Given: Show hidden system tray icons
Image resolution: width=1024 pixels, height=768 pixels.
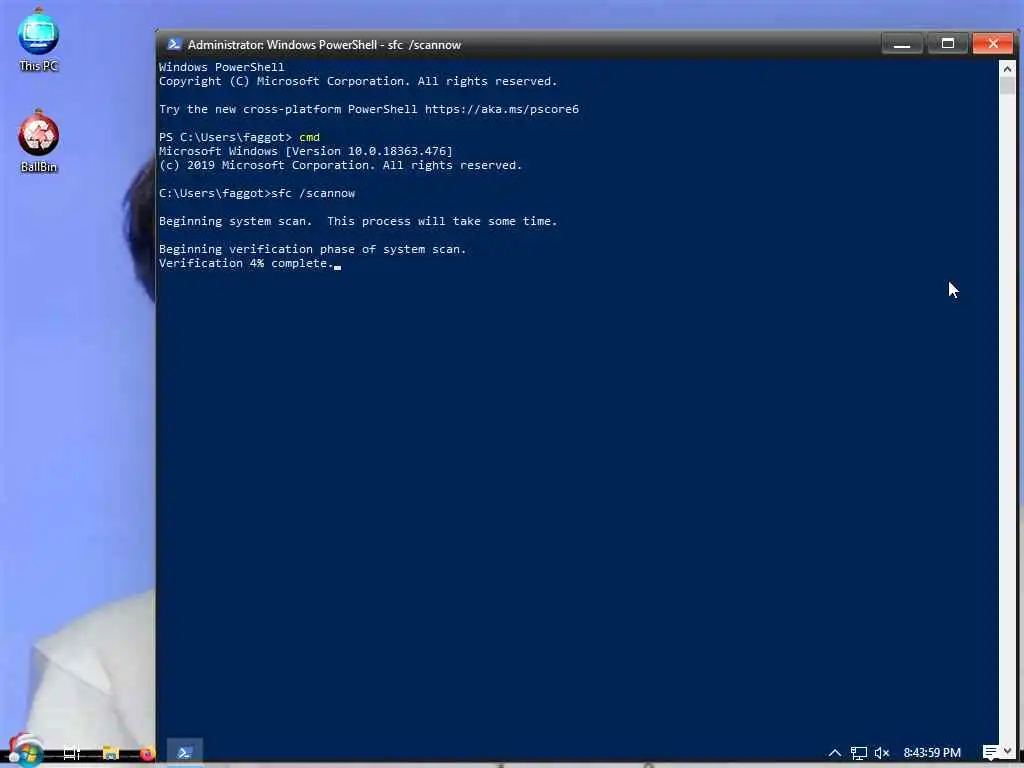Looking at the screenshot, I should (x=835, y=753).
